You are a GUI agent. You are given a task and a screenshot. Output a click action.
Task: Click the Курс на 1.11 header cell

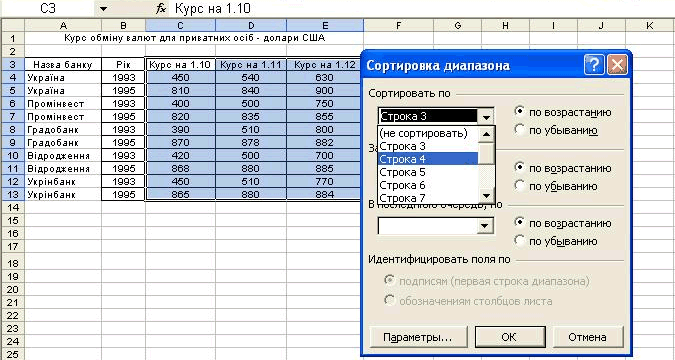point(251,65)
